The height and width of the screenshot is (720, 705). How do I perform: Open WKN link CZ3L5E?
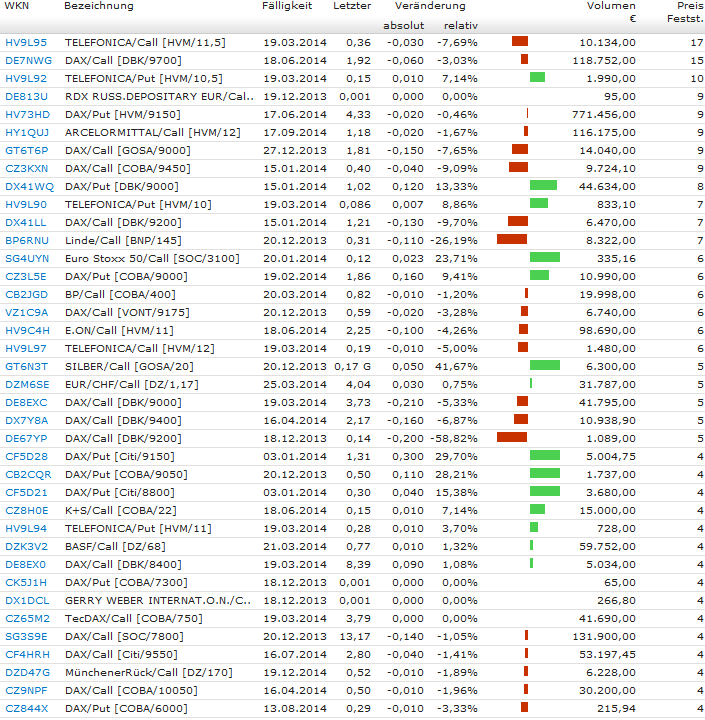[26, 276]
